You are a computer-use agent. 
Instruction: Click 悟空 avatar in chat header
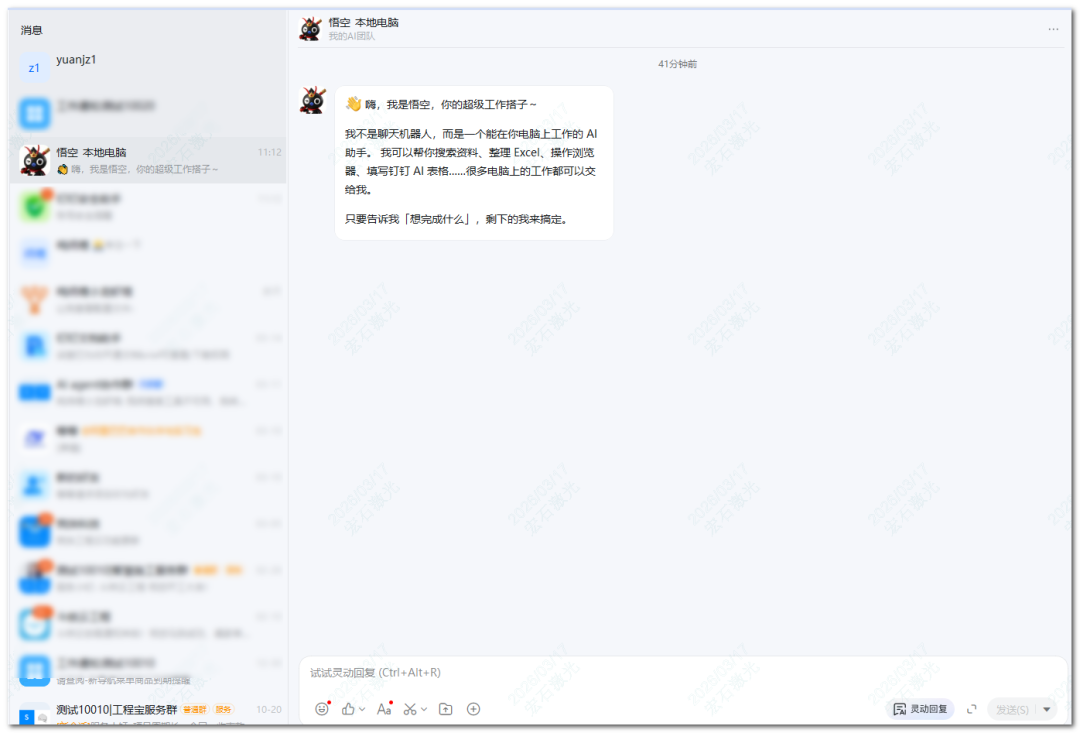click(311, 29)
